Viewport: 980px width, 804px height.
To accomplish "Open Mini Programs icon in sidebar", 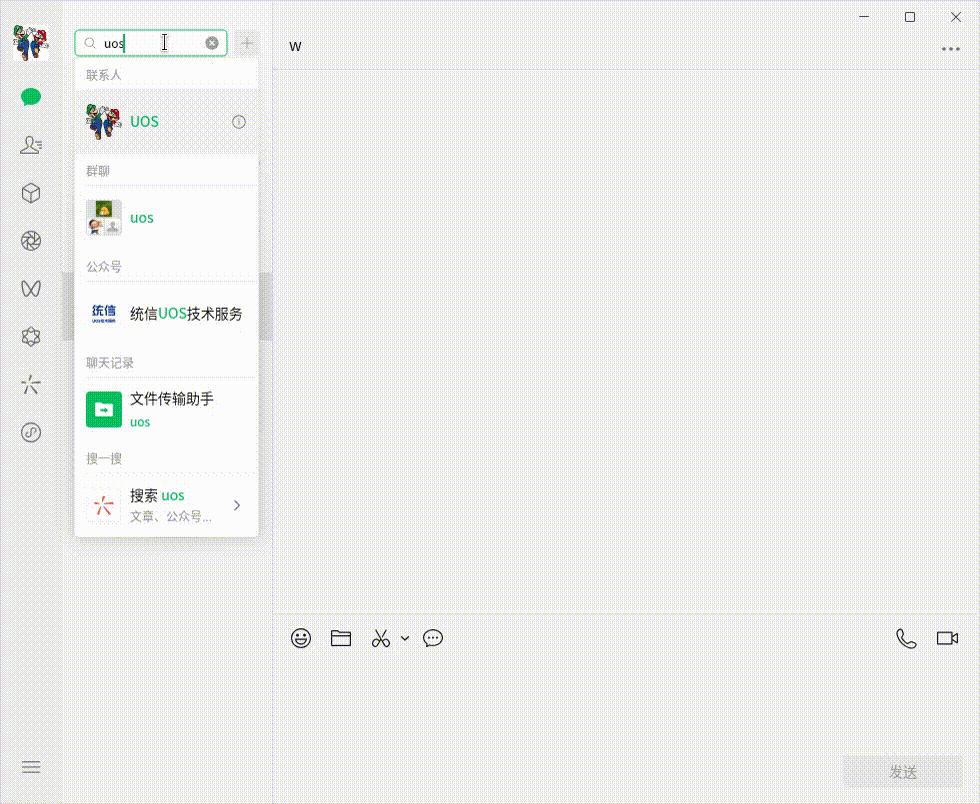I will tap(31, 433).
